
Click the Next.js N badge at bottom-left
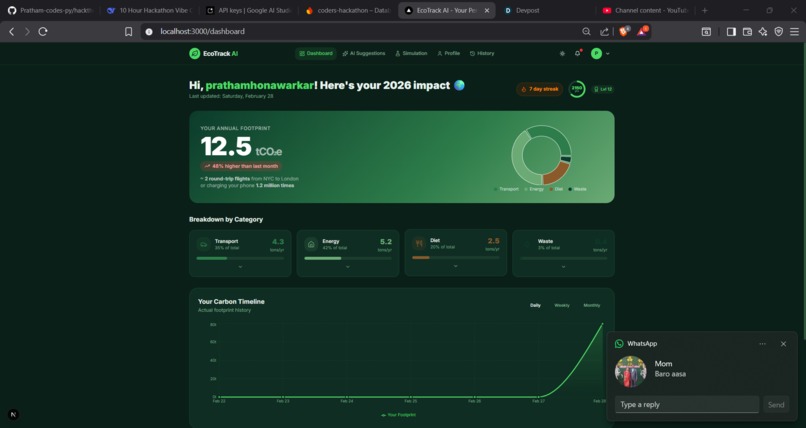tap(13, 414)
